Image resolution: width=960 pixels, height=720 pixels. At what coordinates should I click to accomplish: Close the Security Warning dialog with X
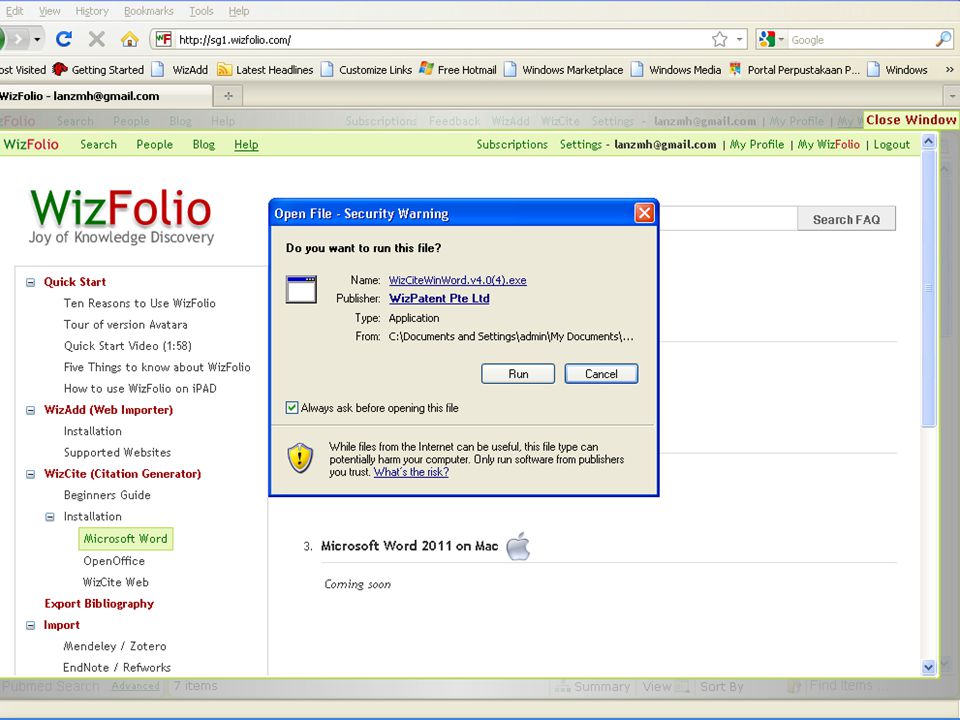pyautogui.click(x=644, y=213)
